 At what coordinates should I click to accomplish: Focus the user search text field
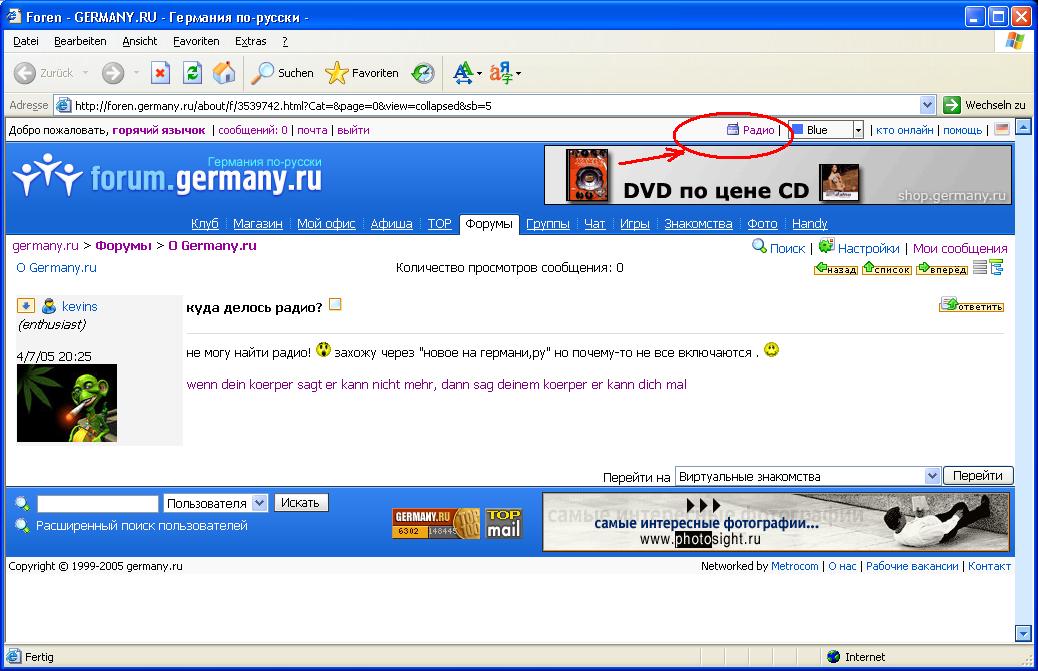[x=98, y=503]
